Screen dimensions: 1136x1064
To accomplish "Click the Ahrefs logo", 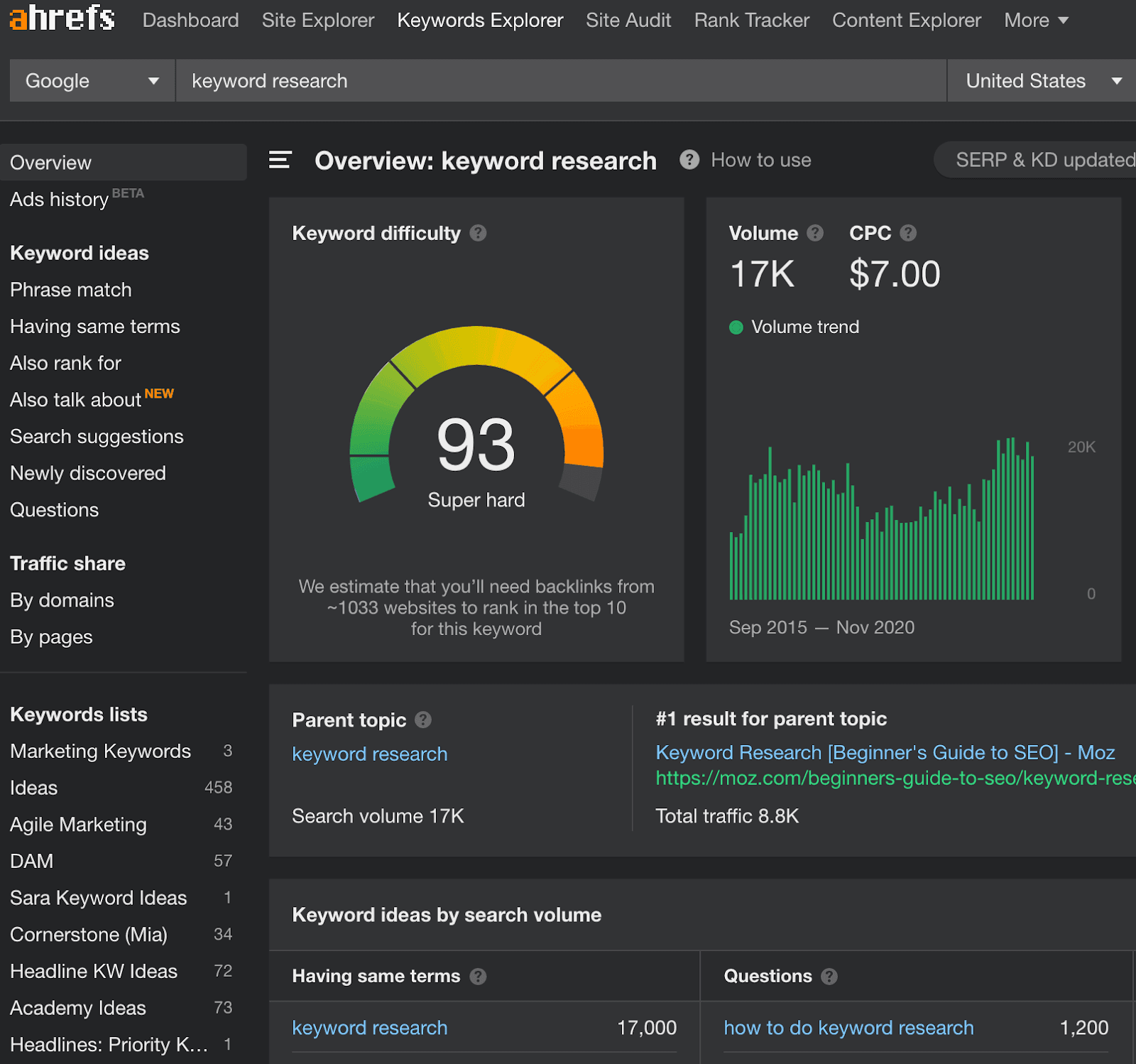I will [62, 18].
